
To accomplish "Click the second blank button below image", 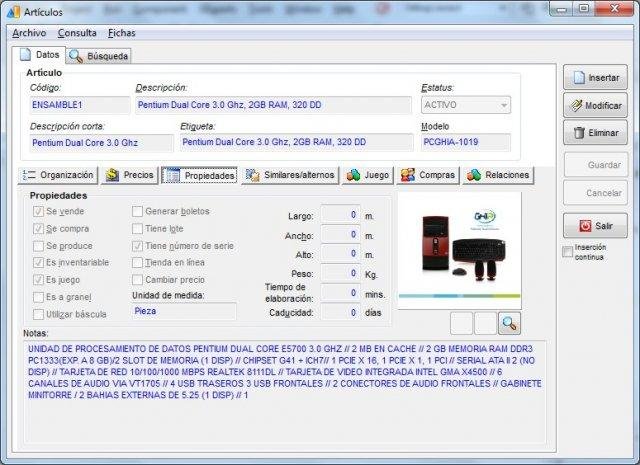I will 485,323.
